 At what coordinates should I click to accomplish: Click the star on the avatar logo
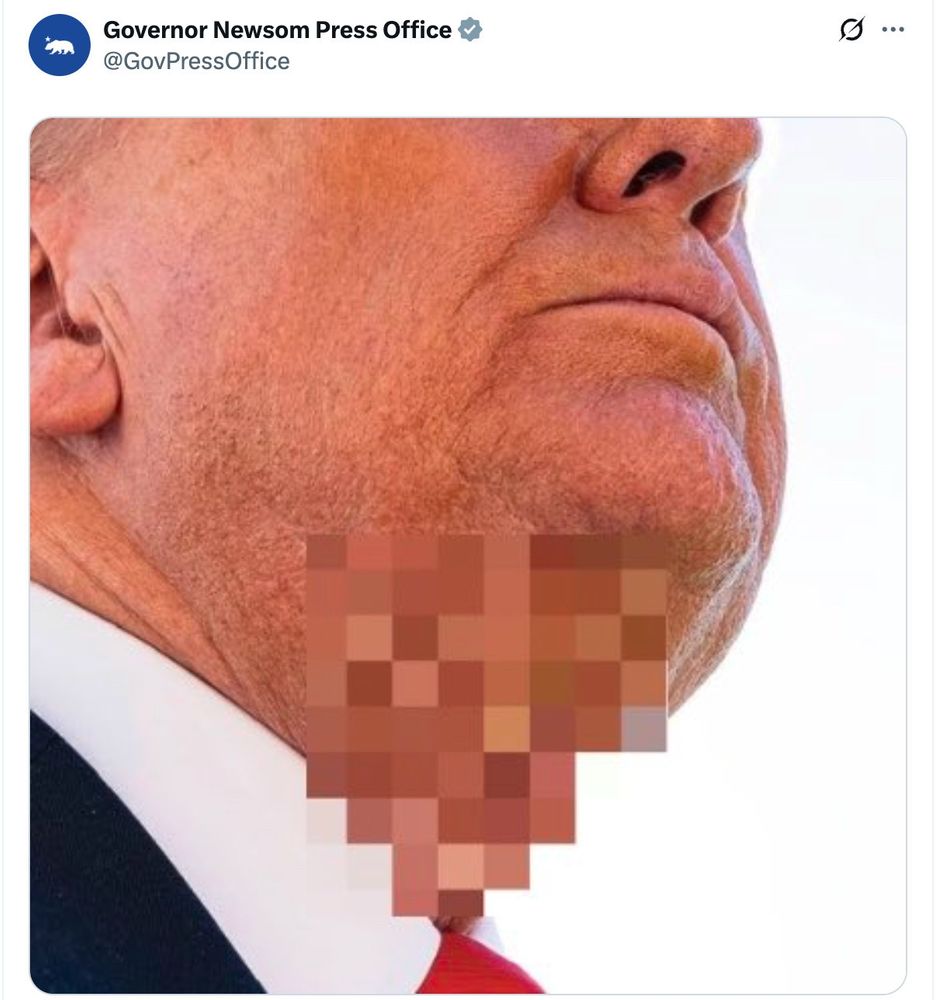tap(48, 39)
